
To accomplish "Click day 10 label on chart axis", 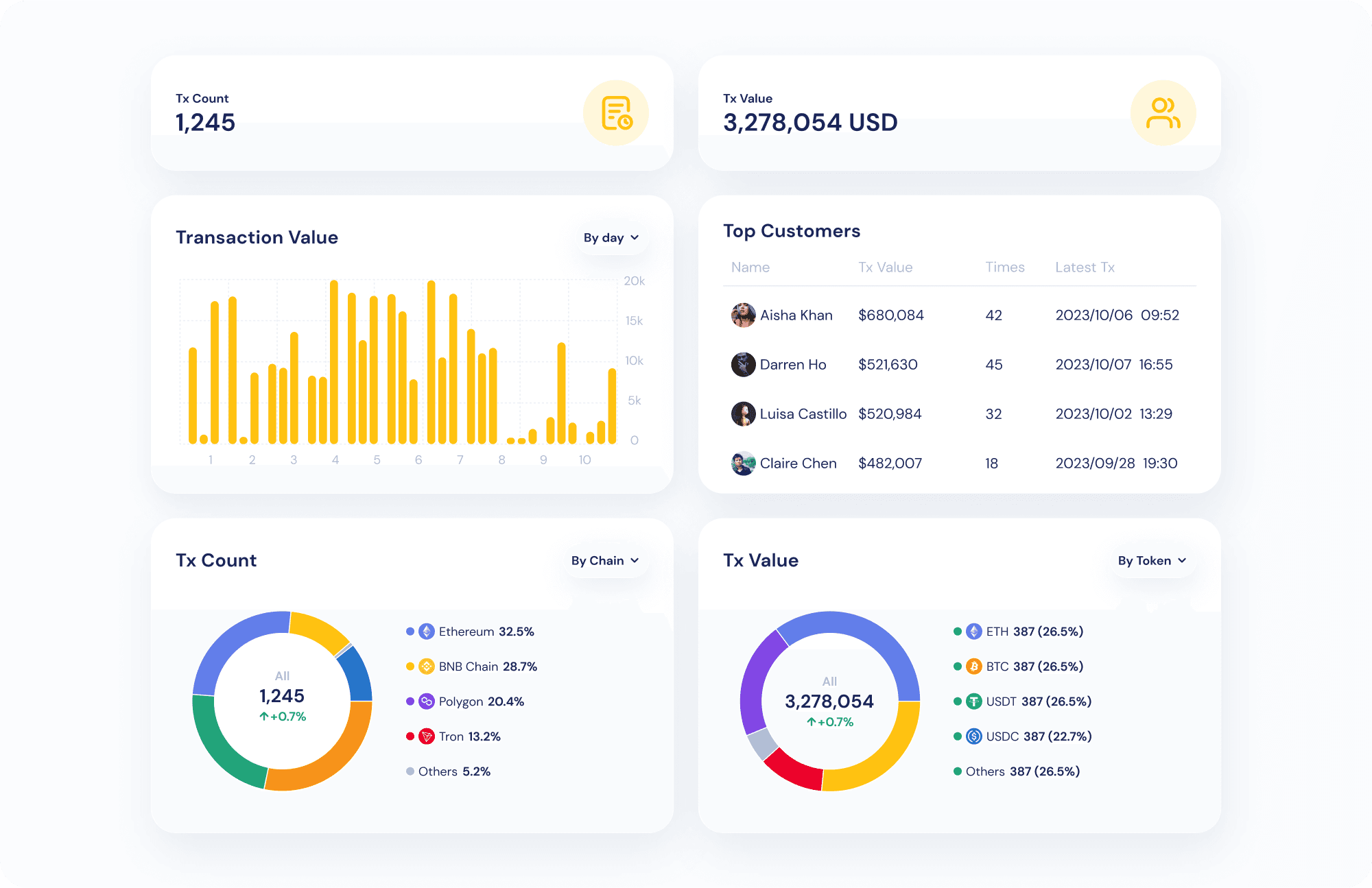I will [584, 460].
